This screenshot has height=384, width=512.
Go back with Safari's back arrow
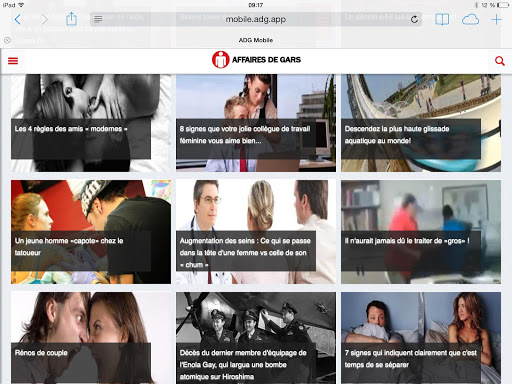point(18,19)
